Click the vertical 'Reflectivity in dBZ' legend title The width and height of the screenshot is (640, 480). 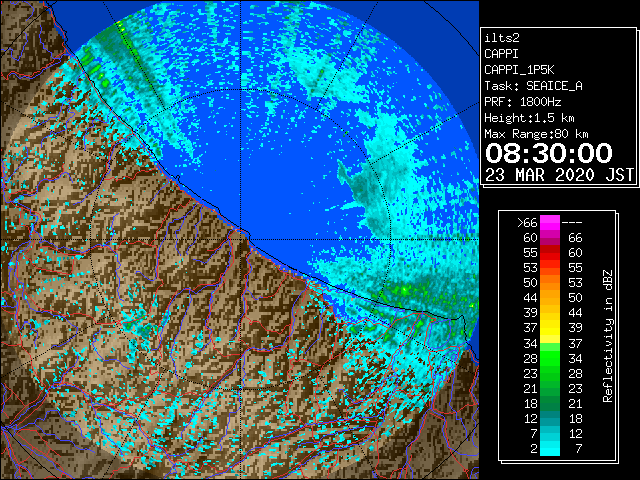608,336
